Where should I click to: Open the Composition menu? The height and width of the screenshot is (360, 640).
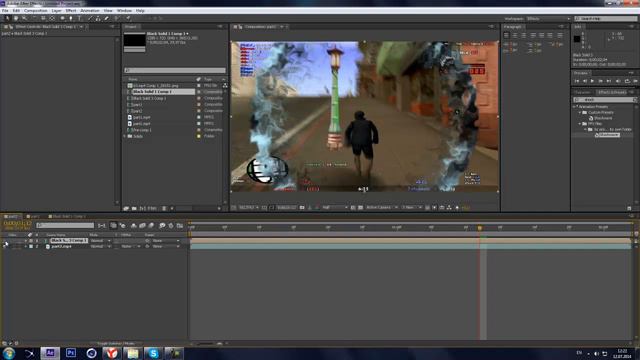coord(36,11)
